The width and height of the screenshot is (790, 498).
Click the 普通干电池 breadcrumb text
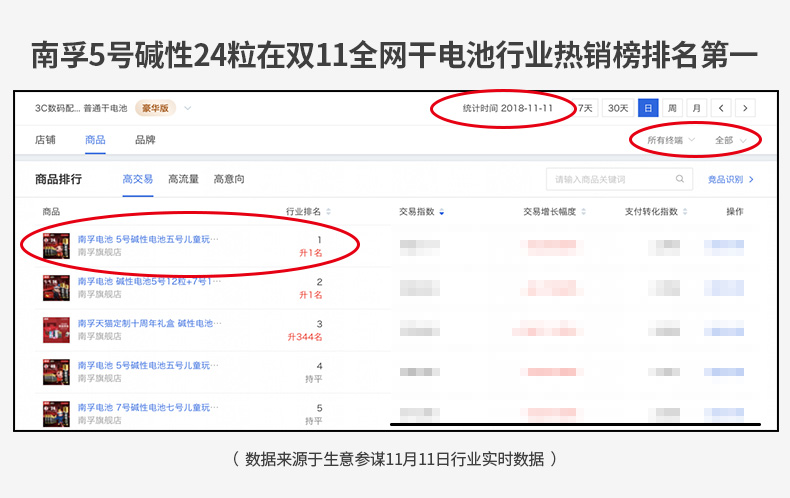tap(105, 108)
